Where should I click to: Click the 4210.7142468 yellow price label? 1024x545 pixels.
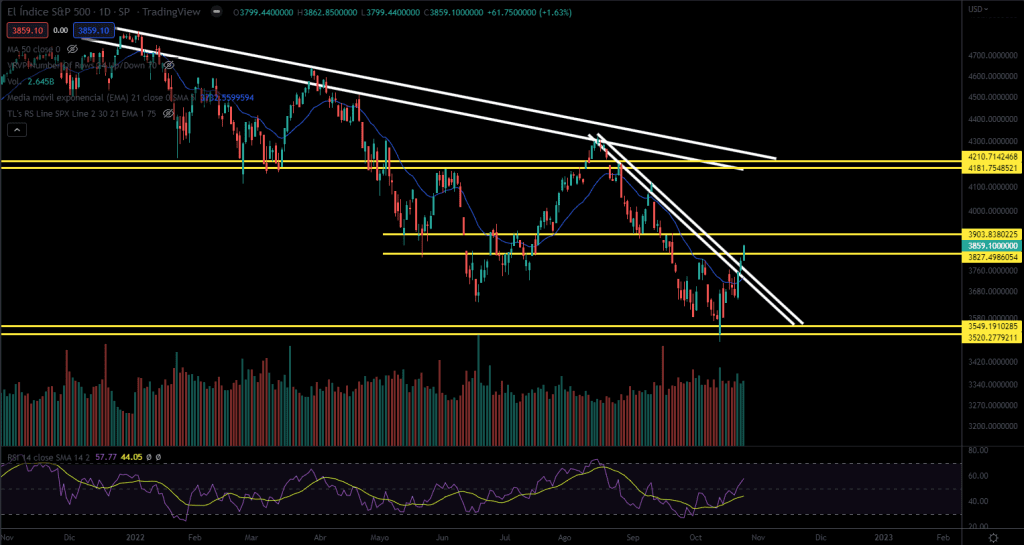(x=992, y=157)
